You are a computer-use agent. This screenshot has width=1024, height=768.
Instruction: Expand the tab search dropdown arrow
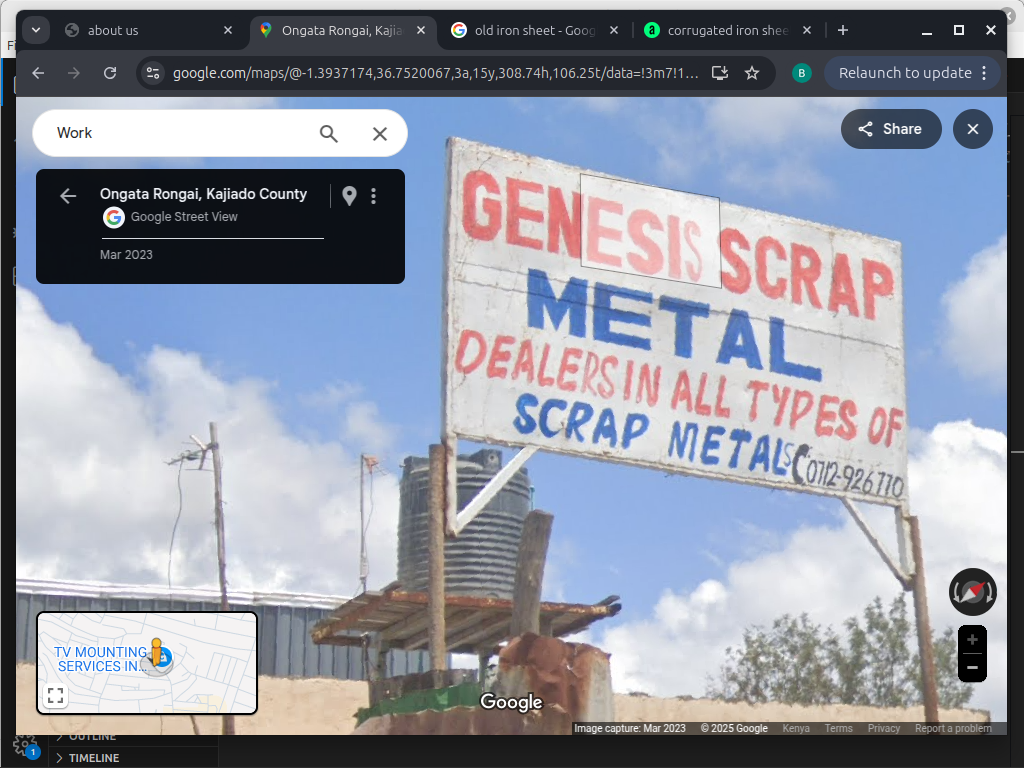coord(36,30)
